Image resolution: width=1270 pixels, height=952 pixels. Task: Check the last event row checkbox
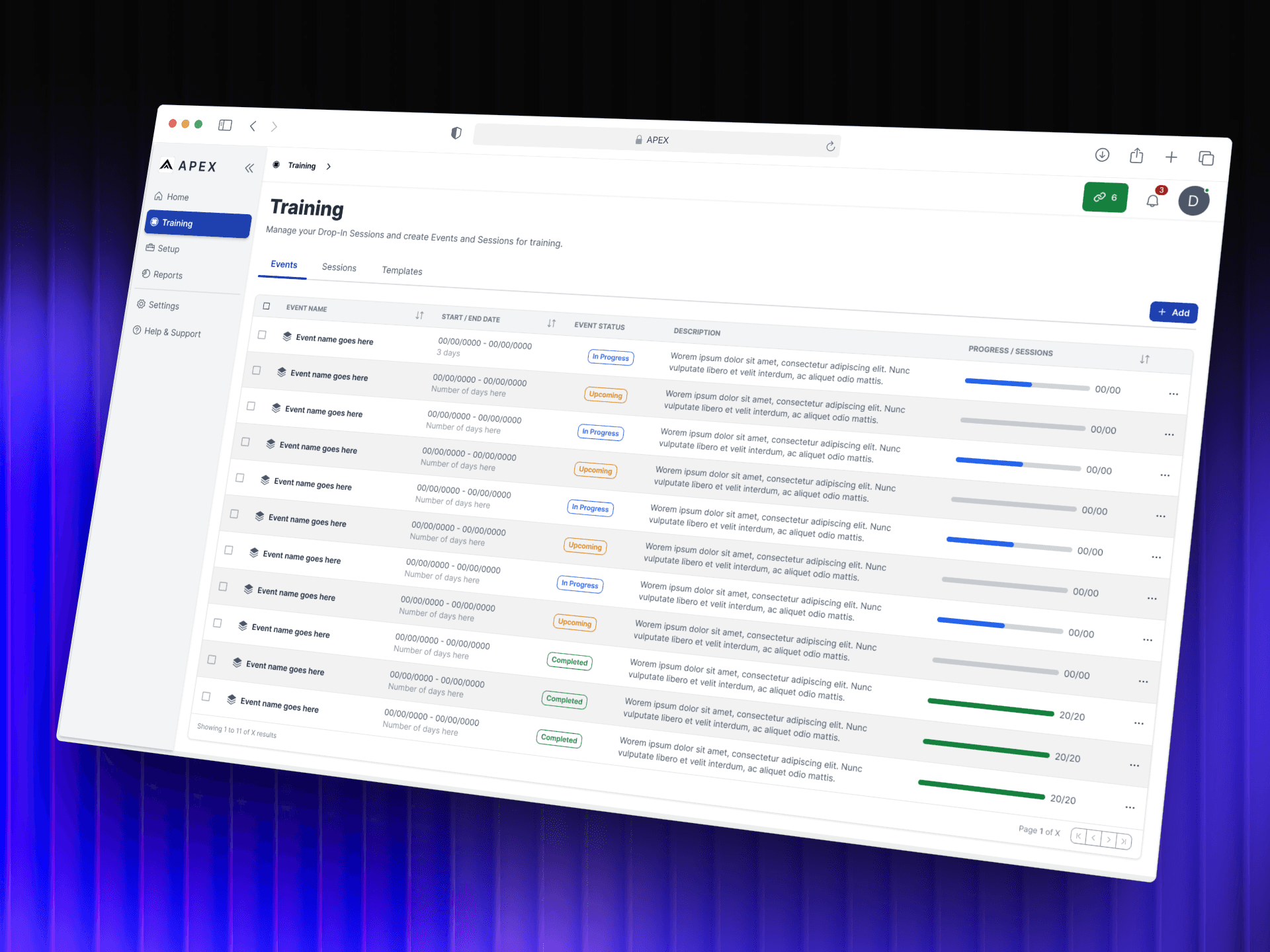(x=206, y=696)
